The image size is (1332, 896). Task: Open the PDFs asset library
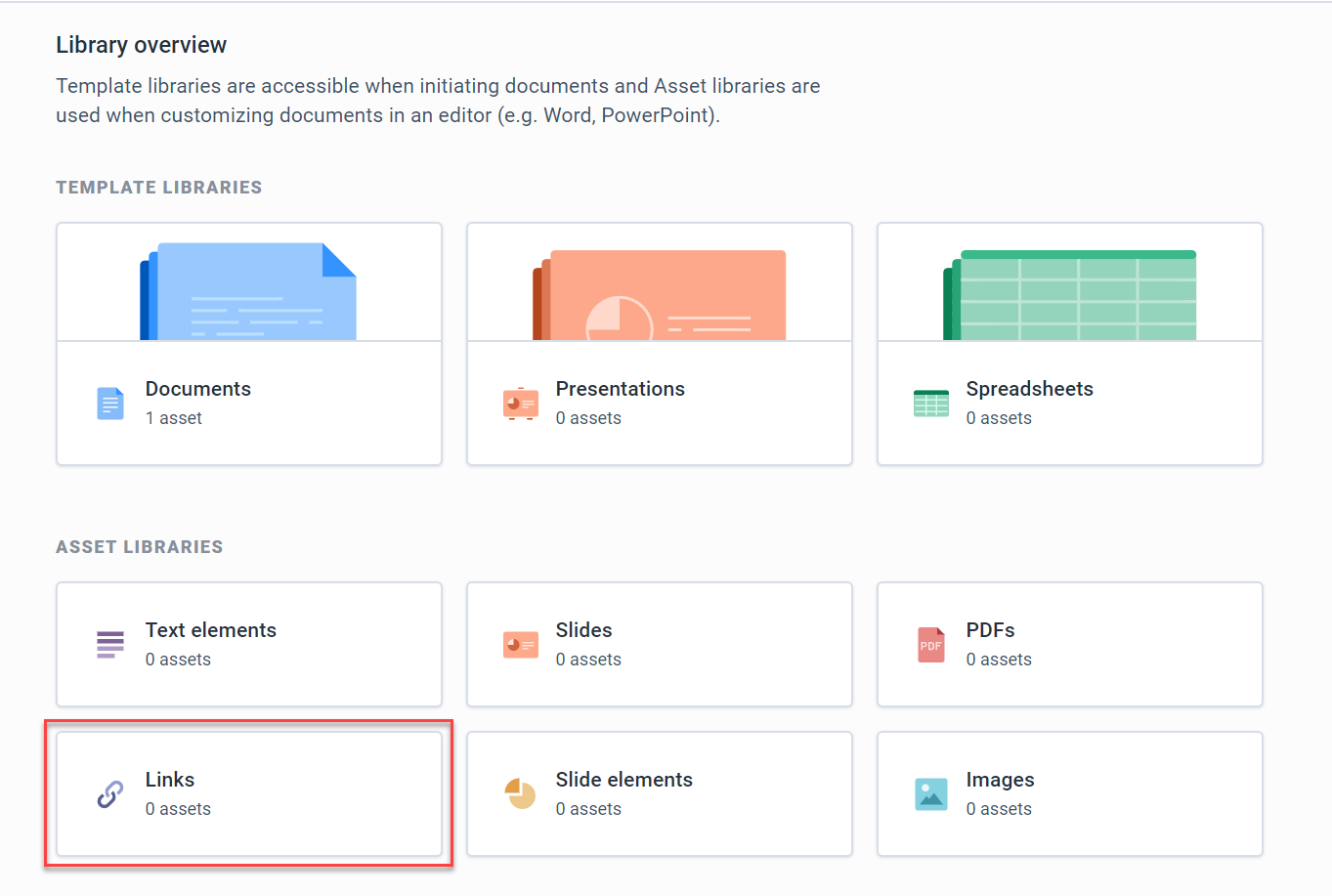(x=1069, y=645)
